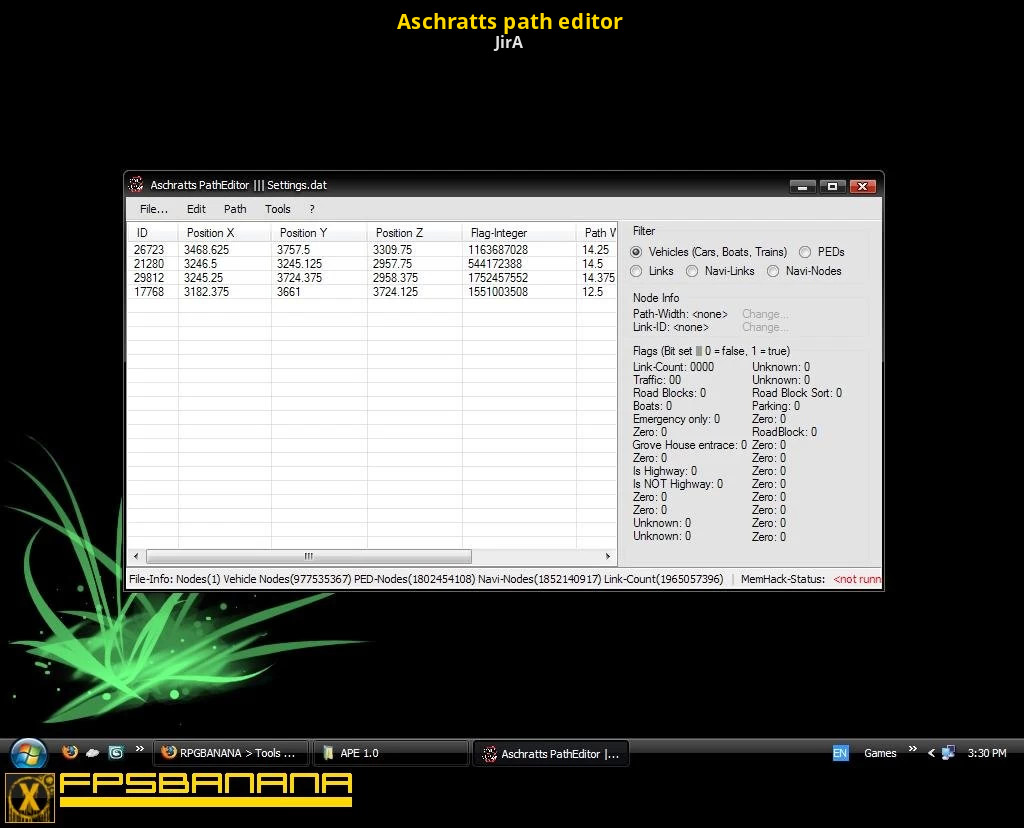Click the network icon in system tray
The height and width of the screenshot is (828, 1024).
[948, 753]
